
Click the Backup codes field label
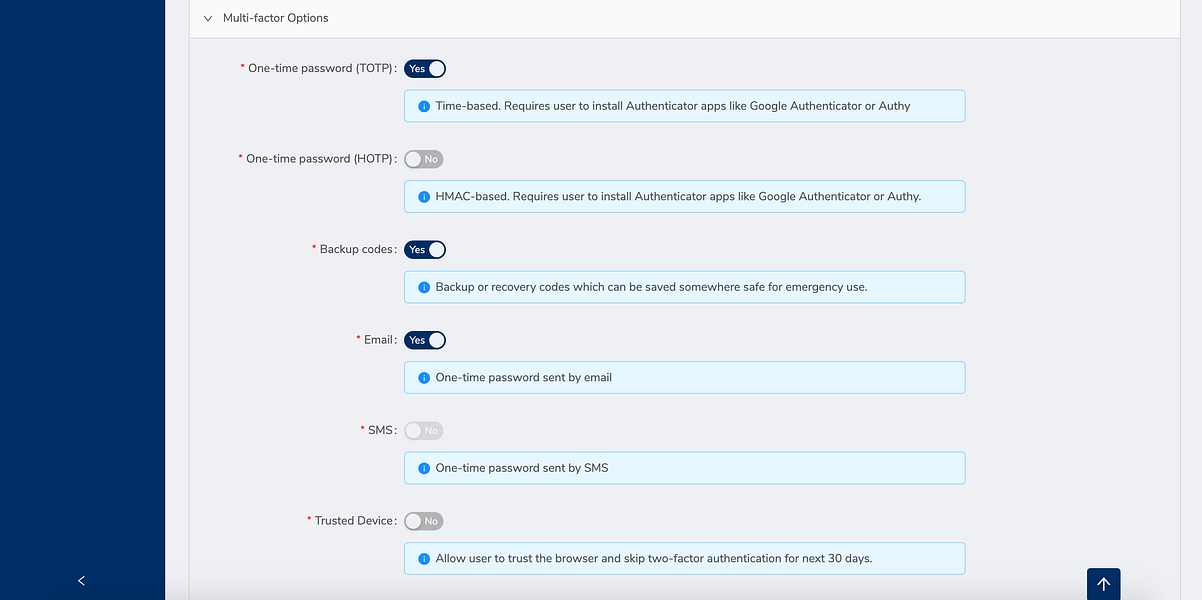pyautogui.click(x=356, y=249)
